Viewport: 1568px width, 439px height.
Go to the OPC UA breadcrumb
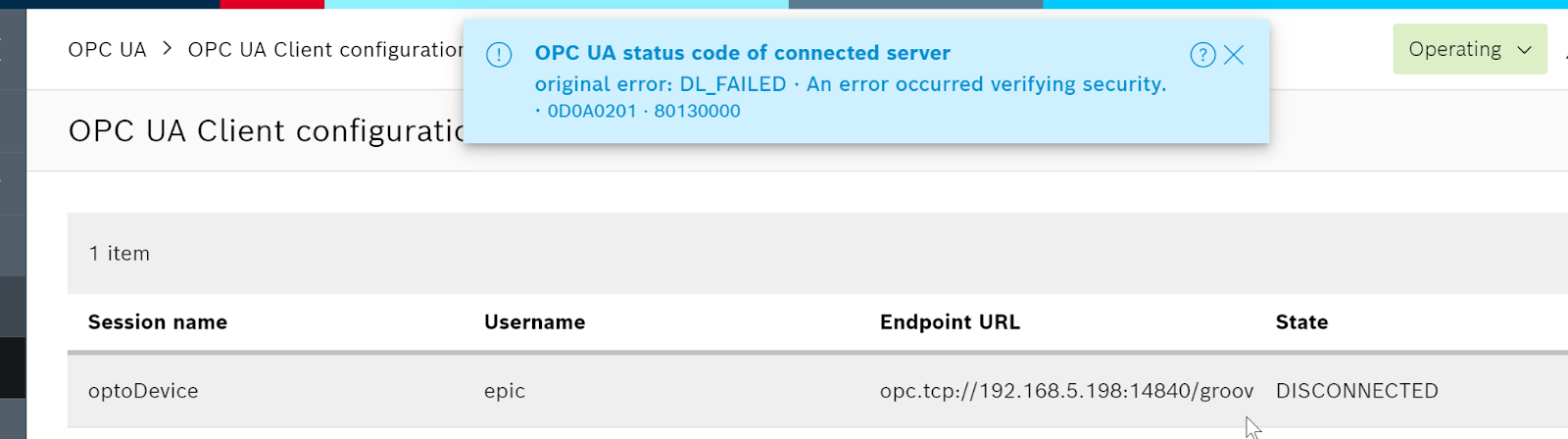[107, 49]
